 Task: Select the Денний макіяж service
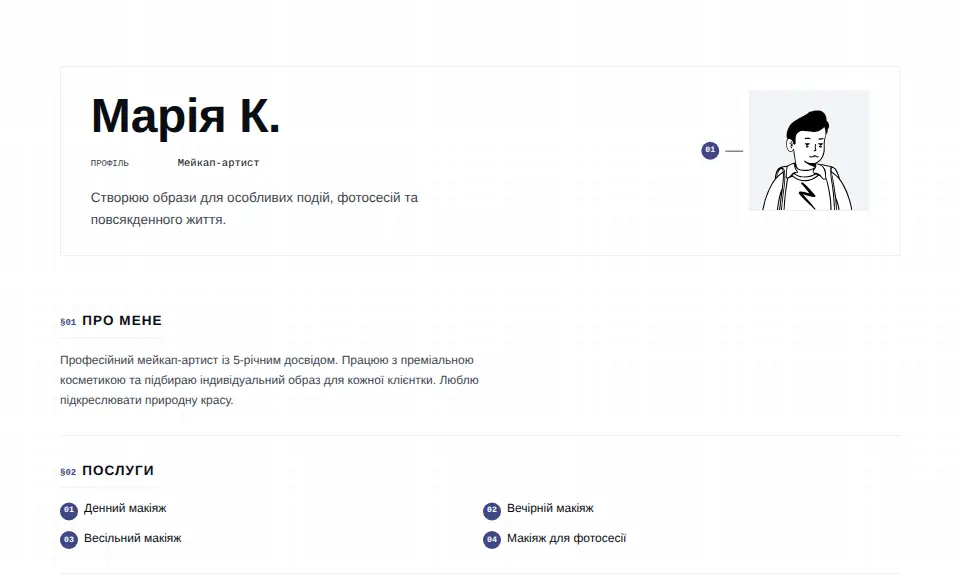(x=125, y=508)
